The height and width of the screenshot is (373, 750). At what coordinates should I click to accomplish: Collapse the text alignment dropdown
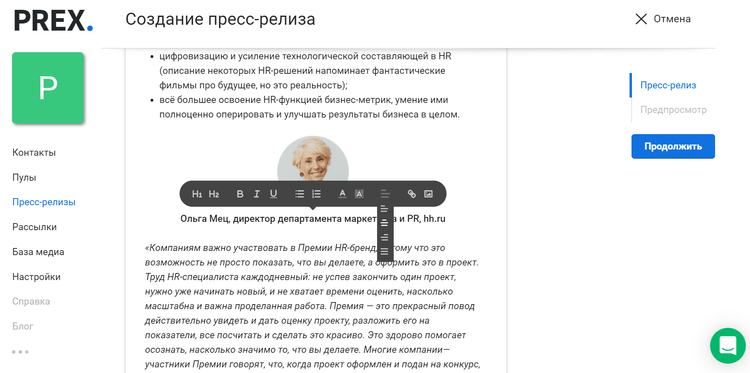point(385,194)
